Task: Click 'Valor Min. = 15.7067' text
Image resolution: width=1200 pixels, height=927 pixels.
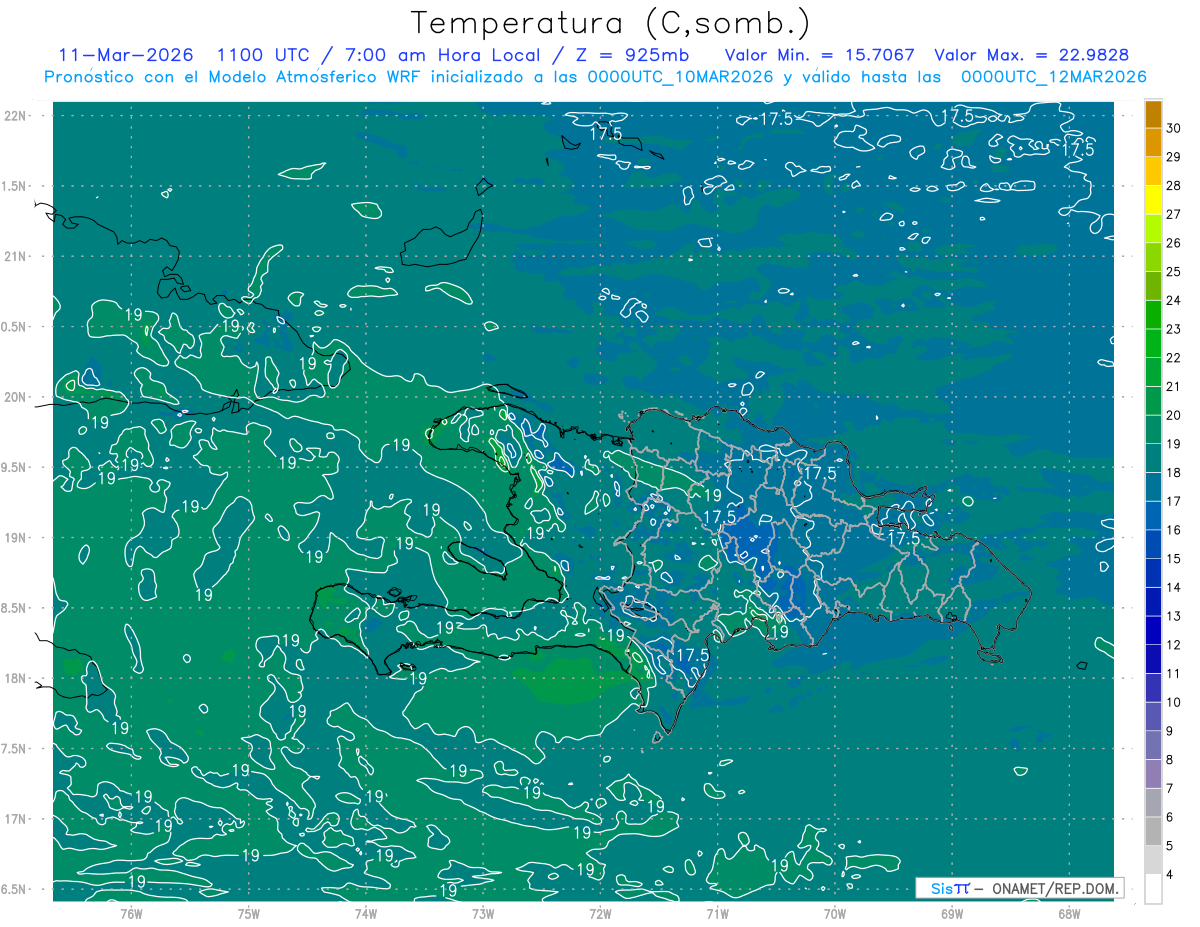Action: tap(819, 55)
